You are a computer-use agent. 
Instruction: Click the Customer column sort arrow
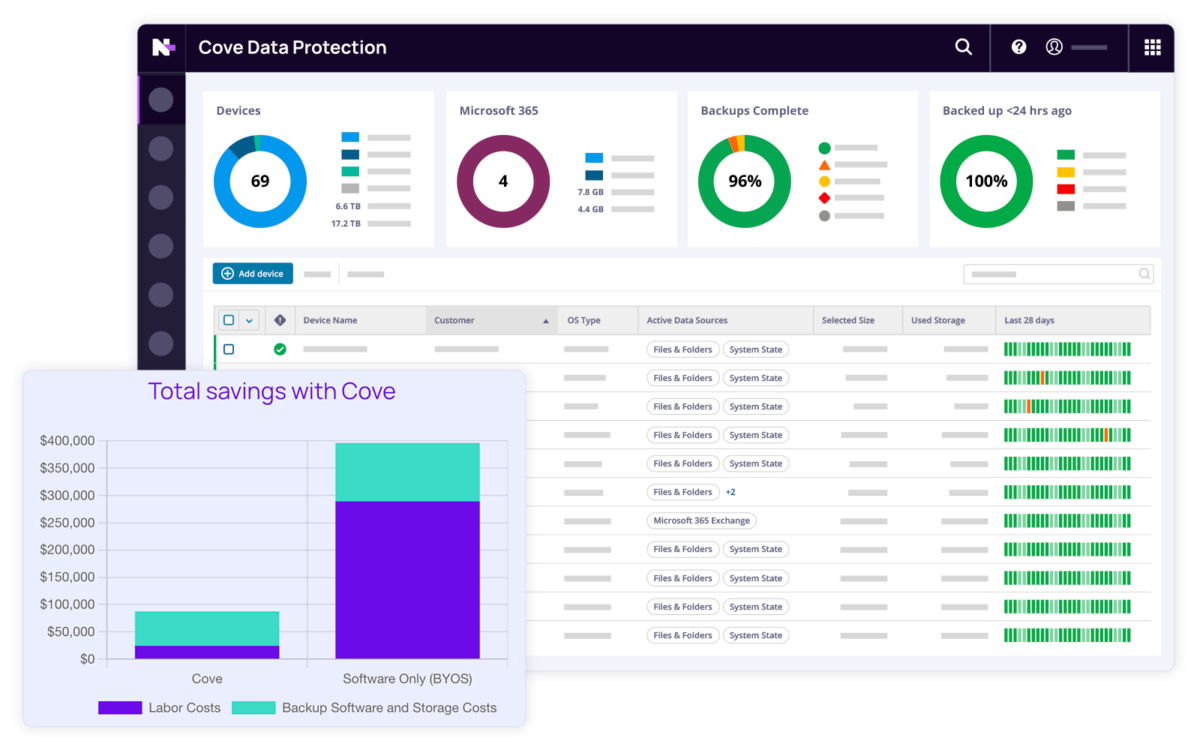pyautogui.click(x=545, y=320)
